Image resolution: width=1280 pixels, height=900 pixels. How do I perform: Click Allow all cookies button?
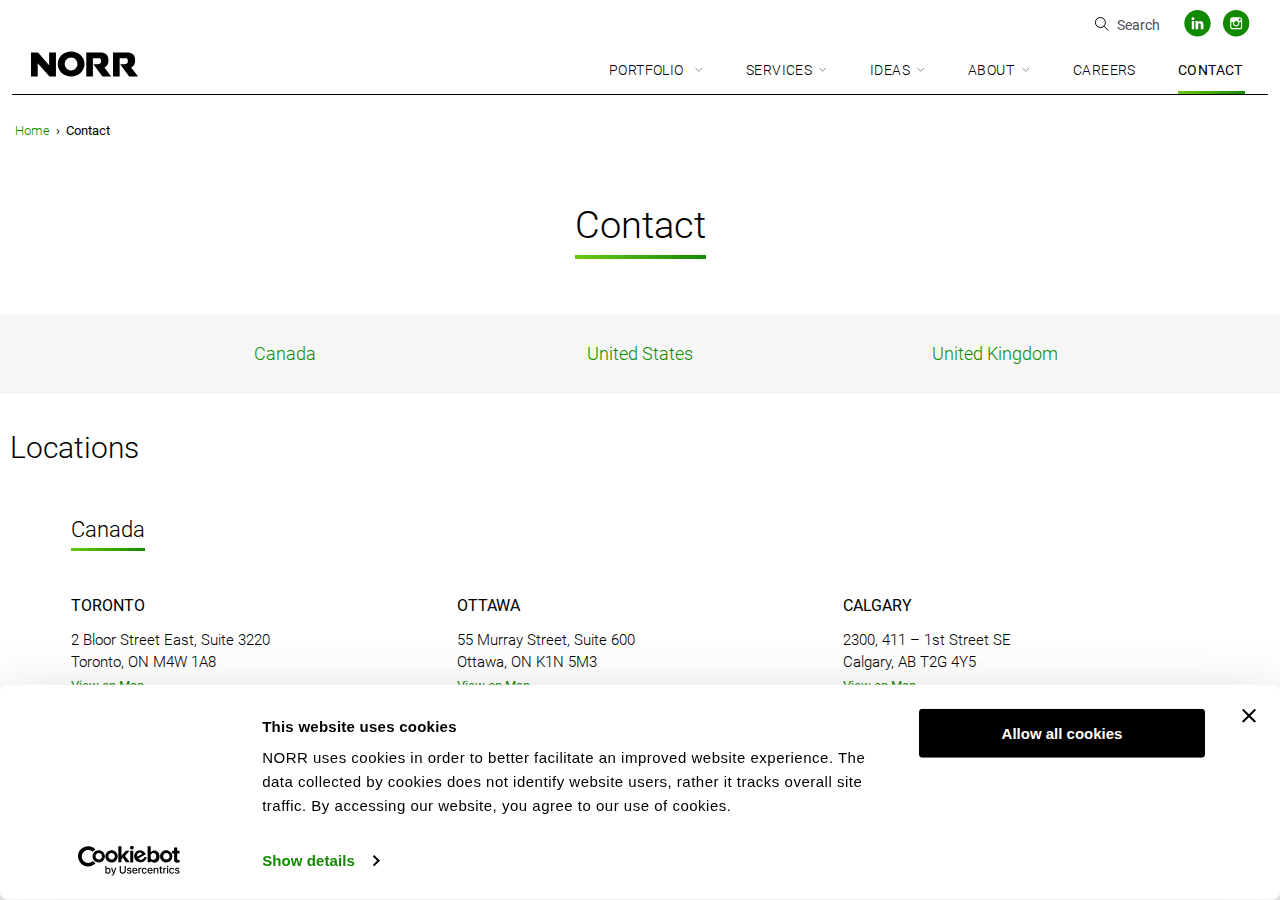tap(1062, 733)
